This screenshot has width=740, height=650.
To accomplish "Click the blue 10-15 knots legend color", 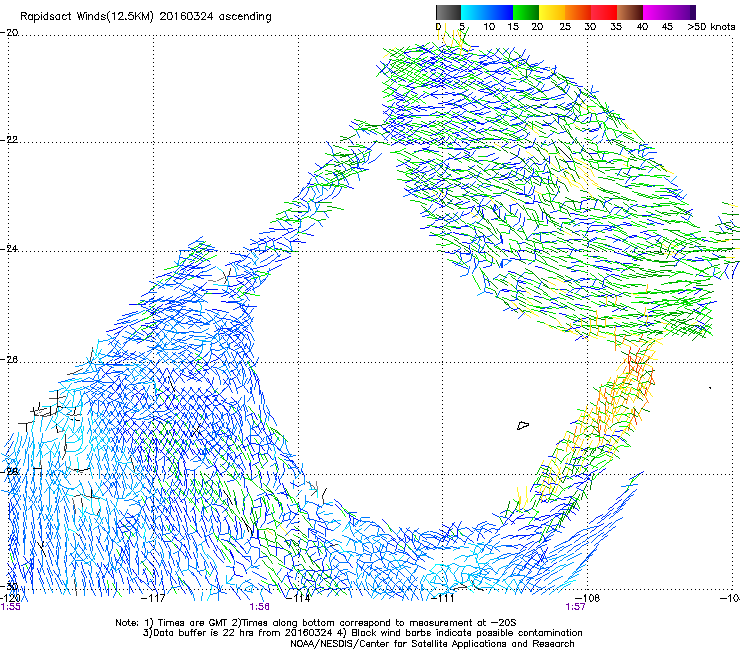I will pyautogui.click(x=500, y=12).
